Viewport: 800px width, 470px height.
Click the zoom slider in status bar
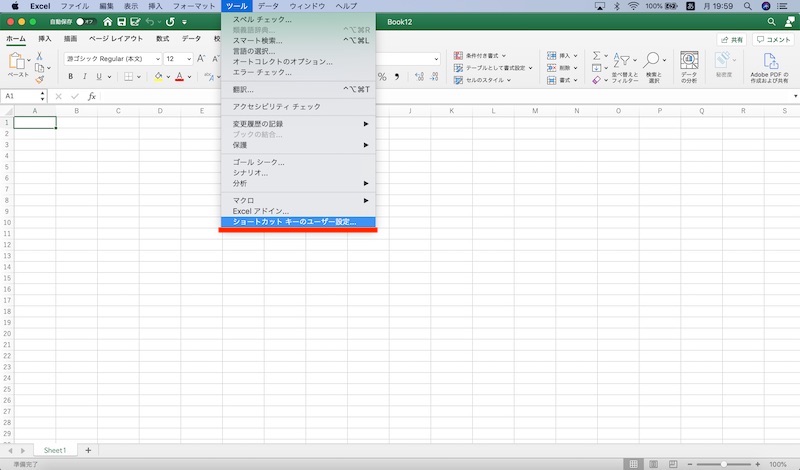[723, 464]
